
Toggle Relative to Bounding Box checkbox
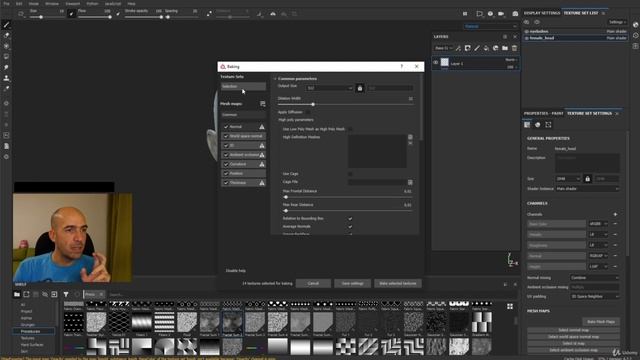(x=350, y=219)
